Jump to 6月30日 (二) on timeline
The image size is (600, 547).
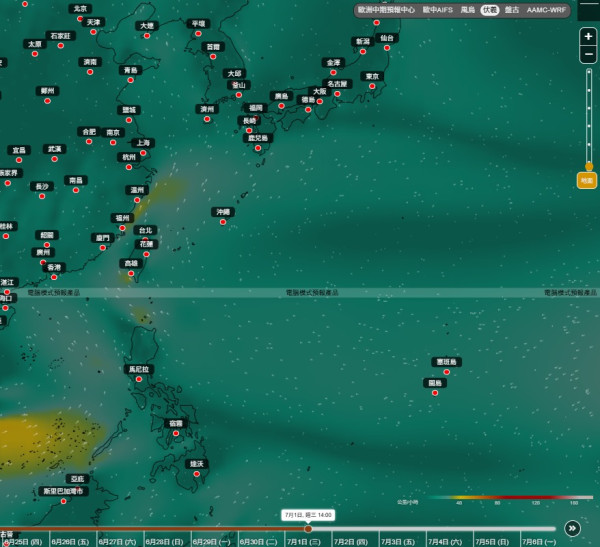(258, 542)
